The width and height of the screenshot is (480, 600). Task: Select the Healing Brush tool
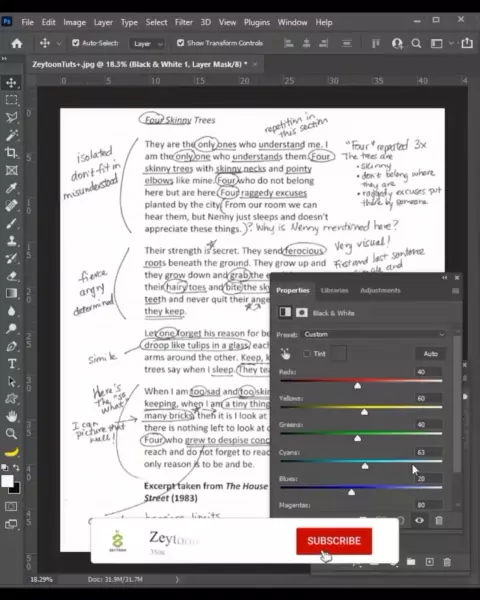tap(11, 205)
